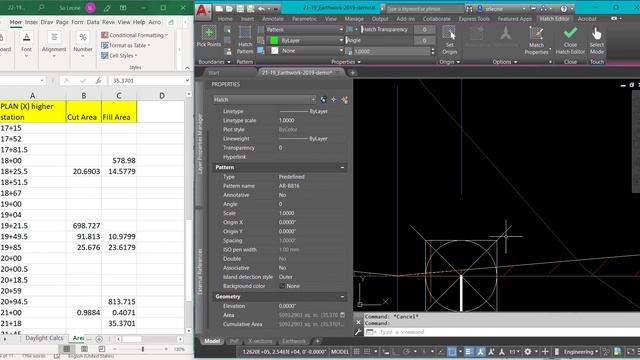The width and height of the screenshot is (640, 360).
Task: Adjust Excel zoom slider handle
Action: pyautogui.click(x=142, y=349)
